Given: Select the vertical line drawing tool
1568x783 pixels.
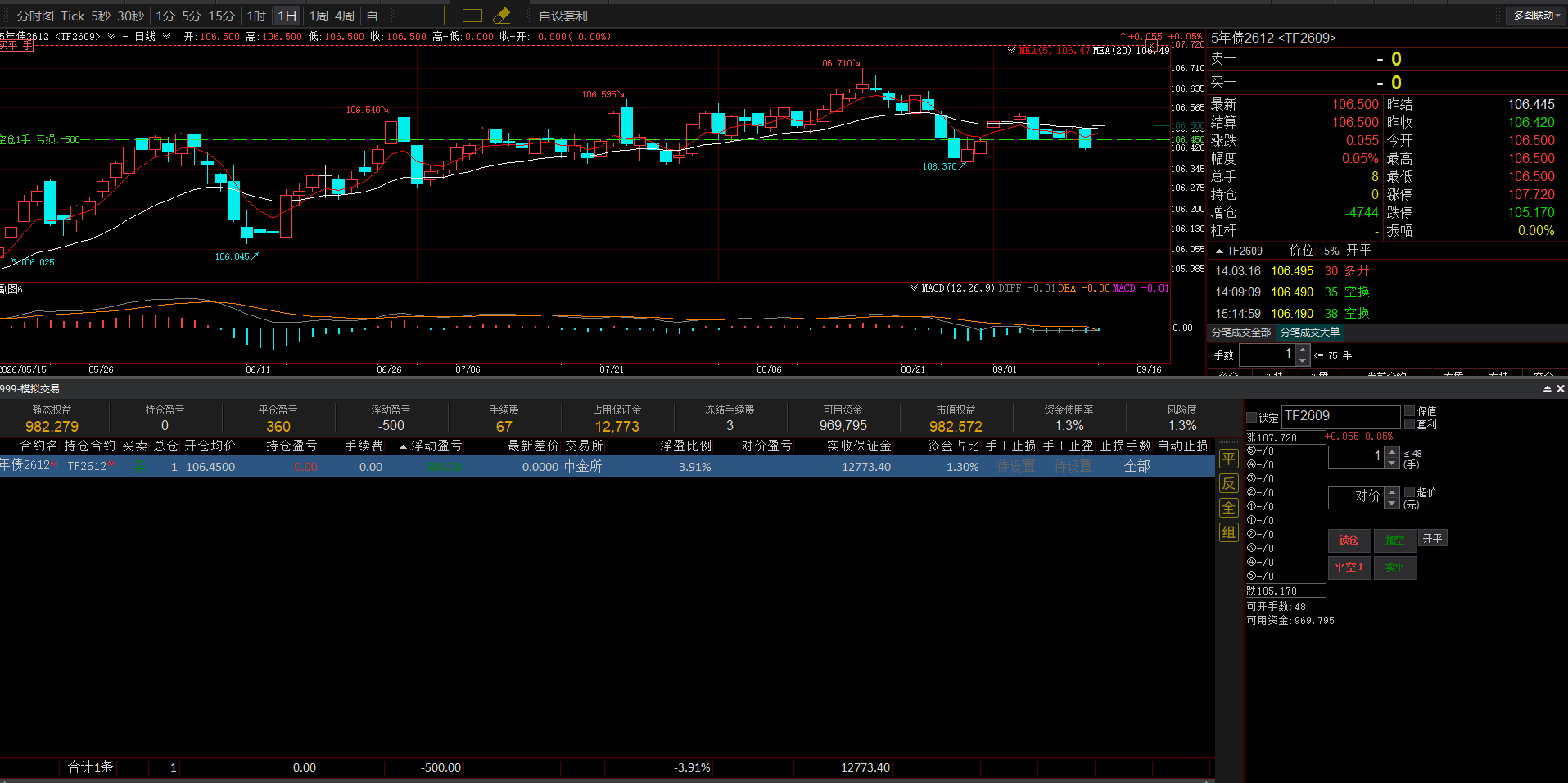Looking at the screenshot, I should point(444,16).
